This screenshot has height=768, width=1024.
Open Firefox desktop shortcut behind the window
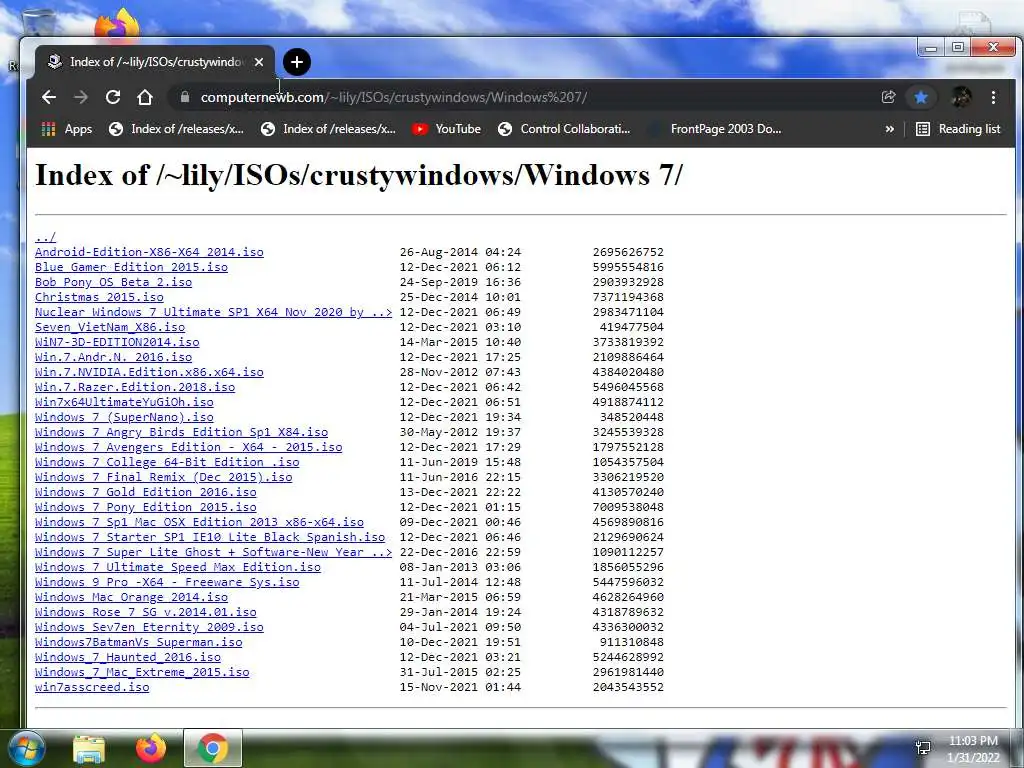[x=118, y=24]
